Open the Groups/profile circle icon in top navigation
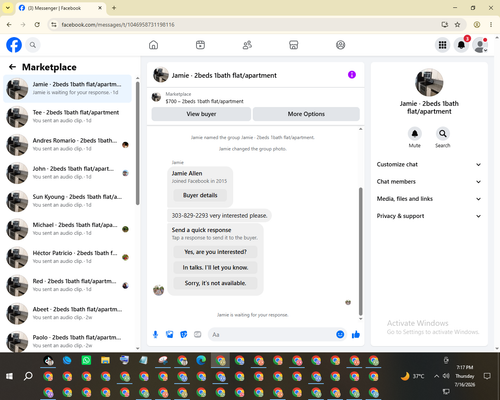This screenshot has height=400, width=500. click(340, 45)
